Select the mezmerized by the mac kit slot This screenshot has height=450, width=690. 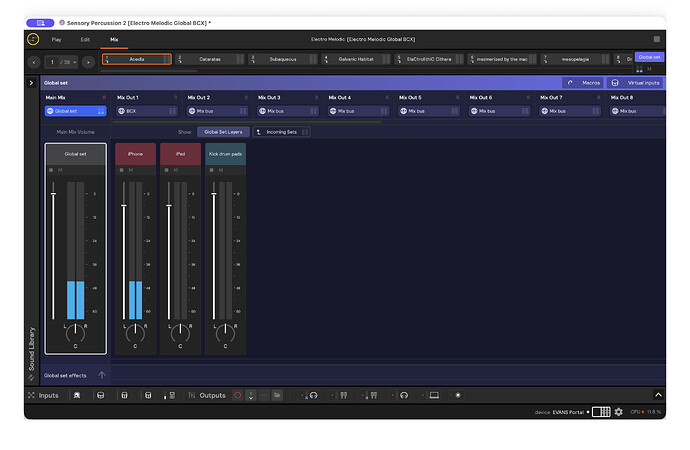502,59
